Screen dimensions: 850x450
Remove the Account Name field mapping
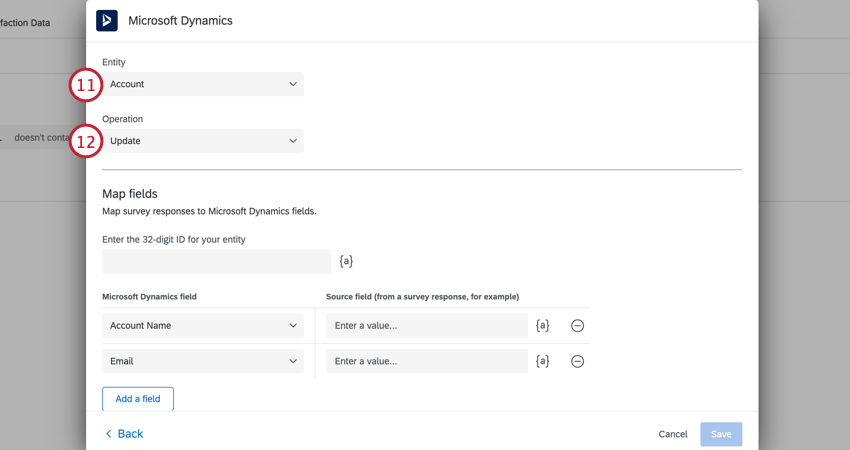pyautogui.click(x=577, y=326)
